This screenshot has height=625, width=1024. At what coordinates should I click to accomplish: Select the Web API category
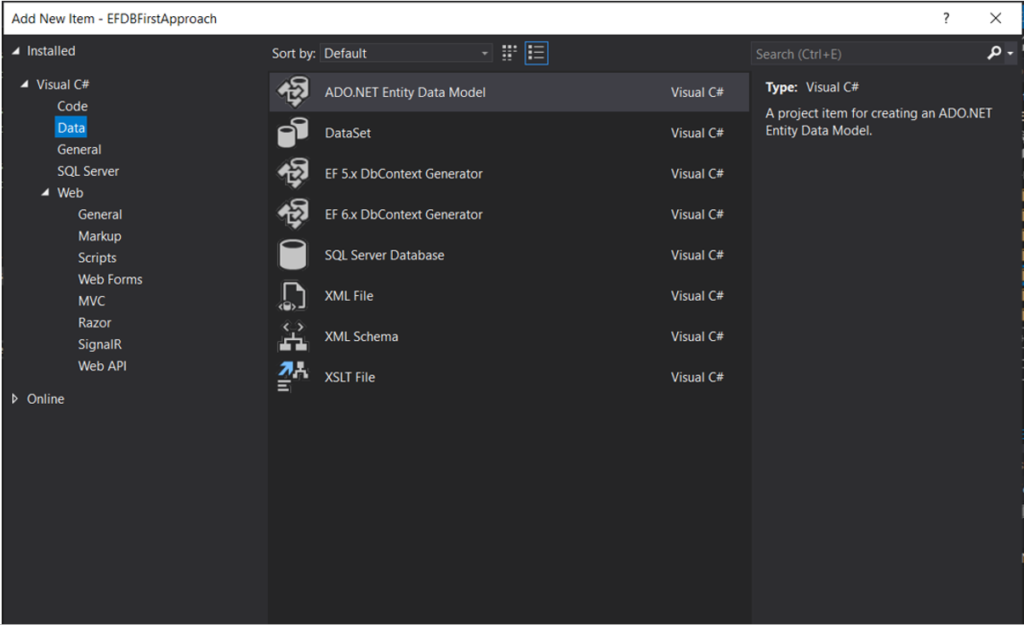[x=103, y=366]
